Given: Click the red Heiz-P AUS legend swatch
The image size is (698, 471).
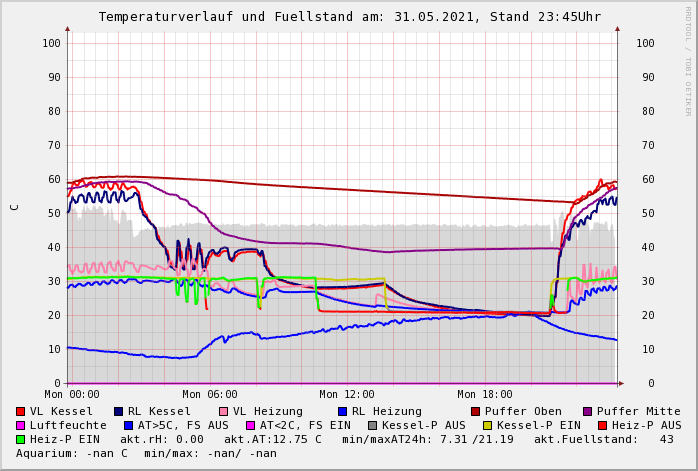Looking at the screenshot, I should (602, 425).
